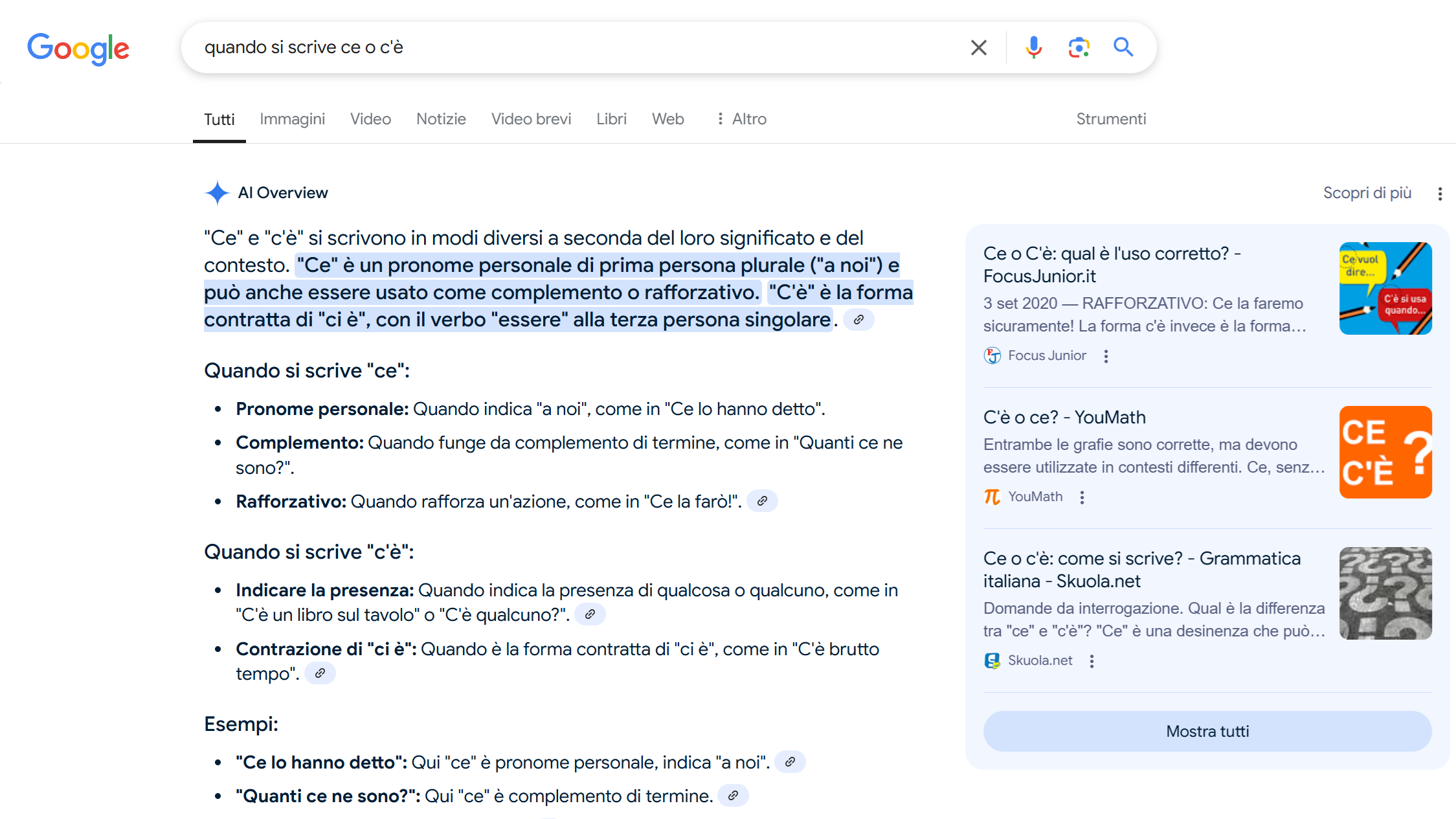
Task: Open AI Overview three-dot options menu
Action: pyautogui.click(x=1440, y=194)
